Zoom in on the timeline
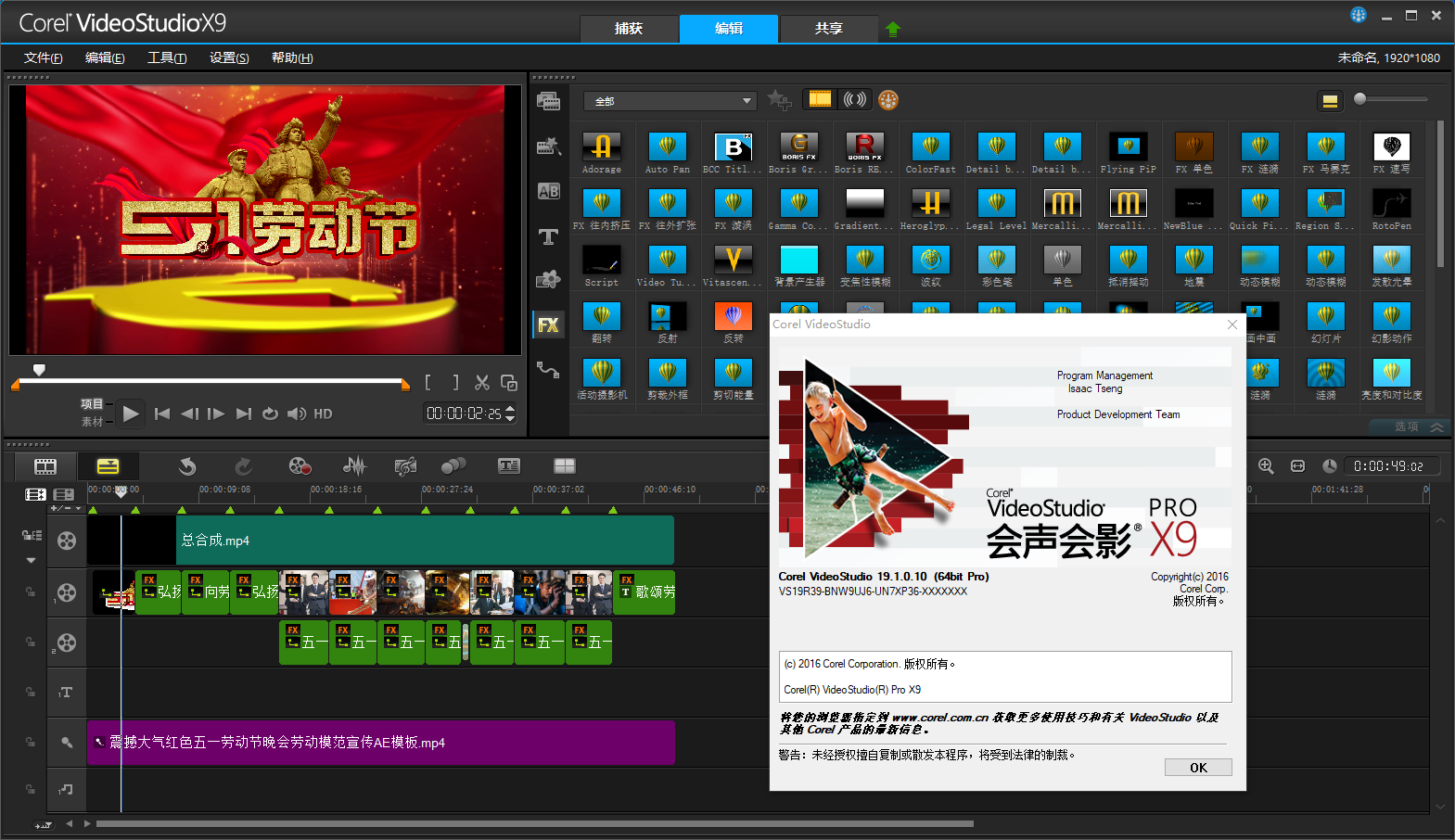 [1266, 466]
